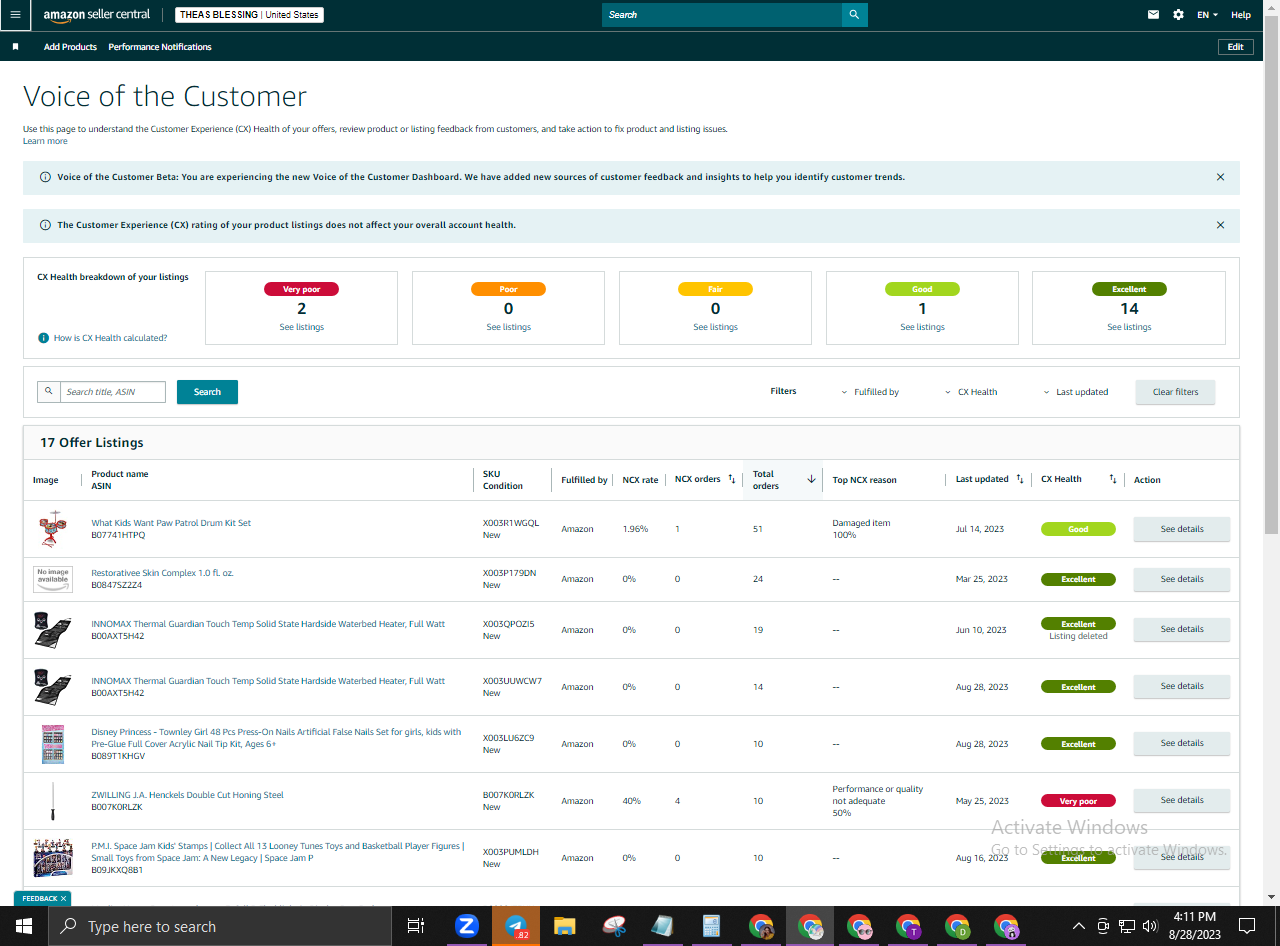Viewport: 1280px width, 946px height.
Task: Click the ASIN B0847SZ2Z4
Action: (x=117, y=585)
